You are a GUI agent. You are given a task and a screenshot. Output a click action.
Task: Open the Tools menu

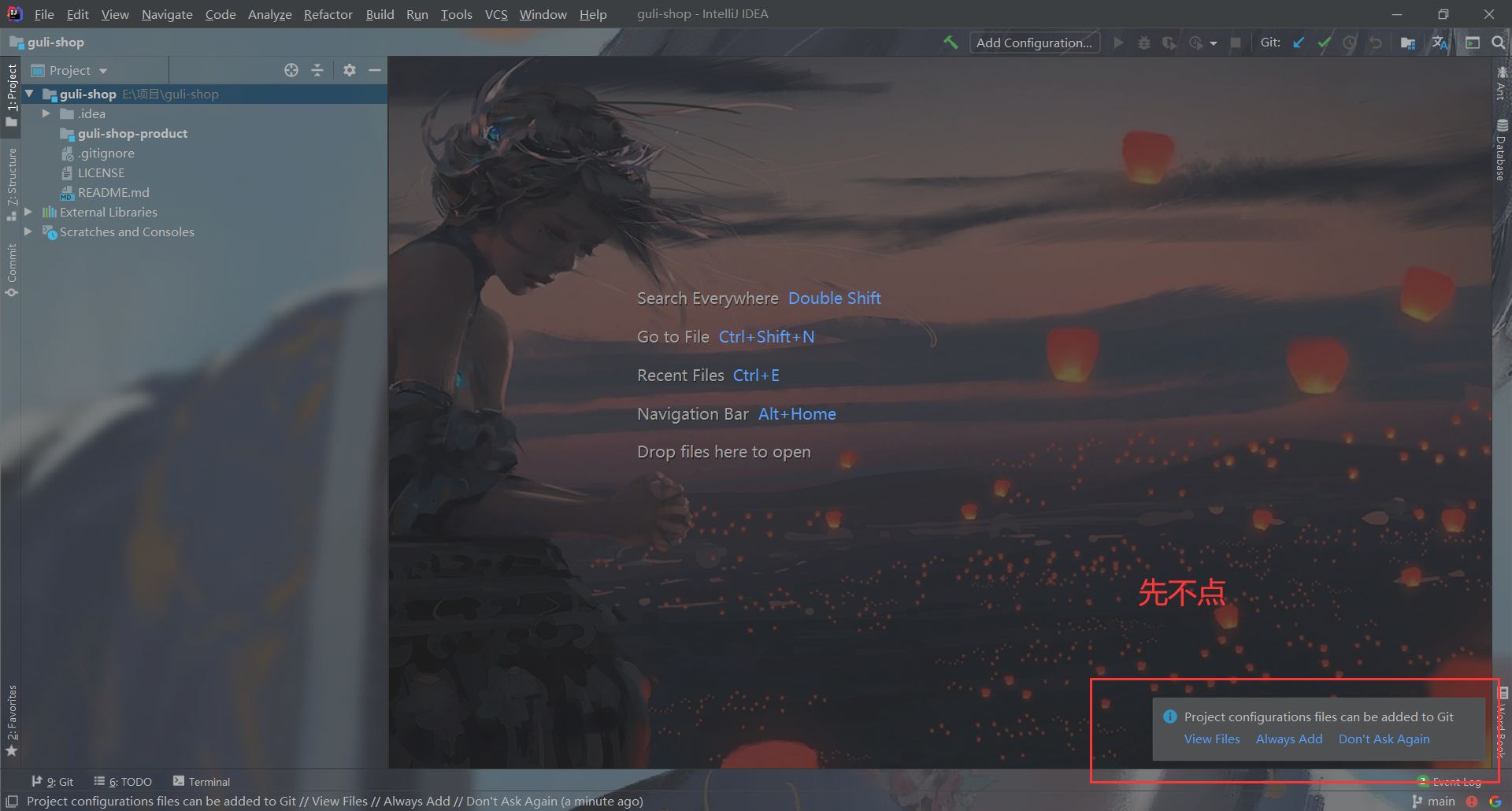tap(456, 14)
